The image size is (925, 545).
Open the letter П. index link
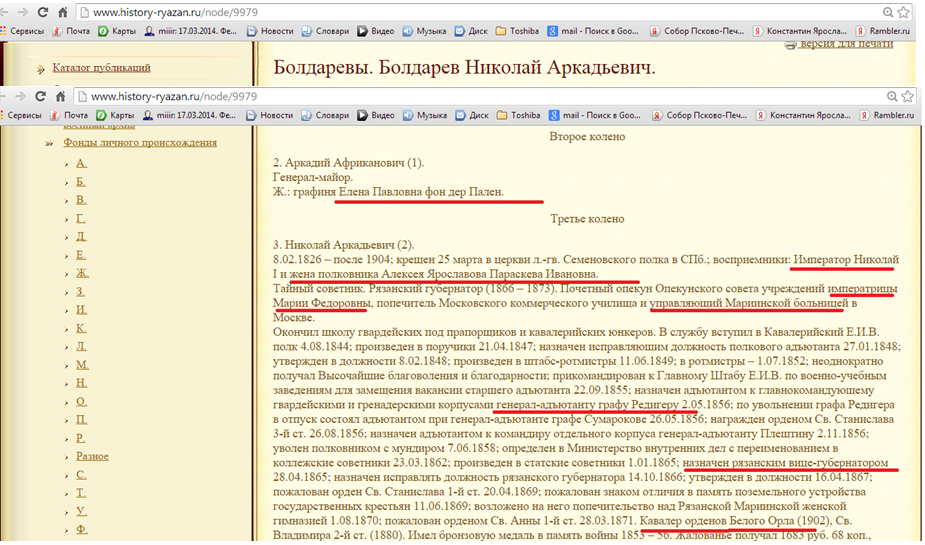click(81, 419)
